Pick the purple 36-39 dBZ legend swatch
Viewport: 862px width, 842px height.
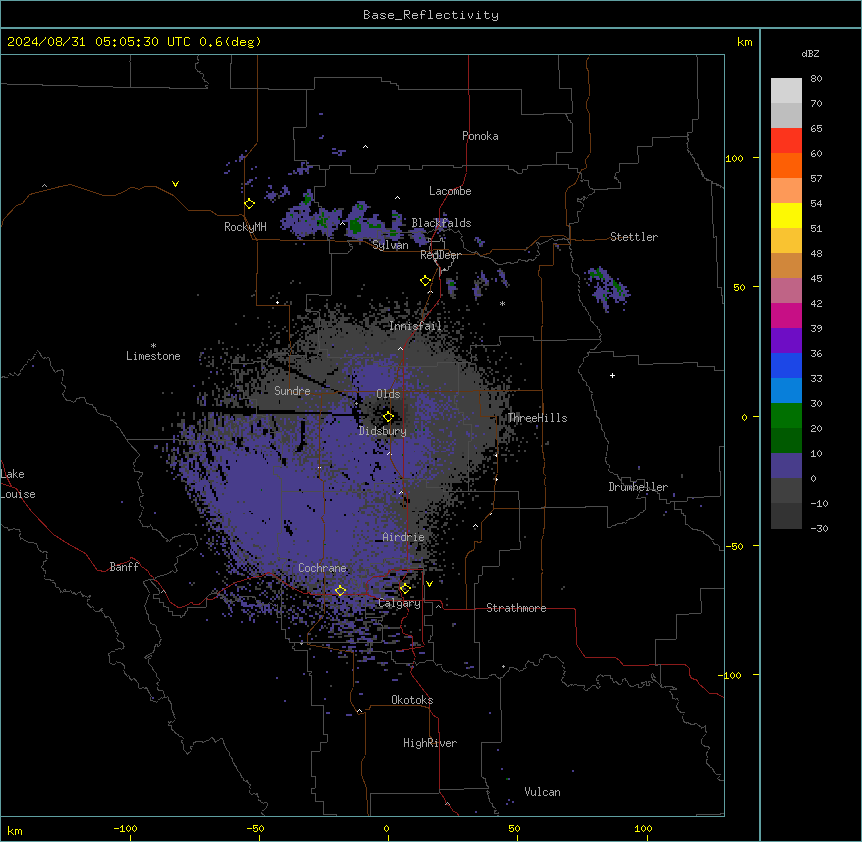point(786,341)
